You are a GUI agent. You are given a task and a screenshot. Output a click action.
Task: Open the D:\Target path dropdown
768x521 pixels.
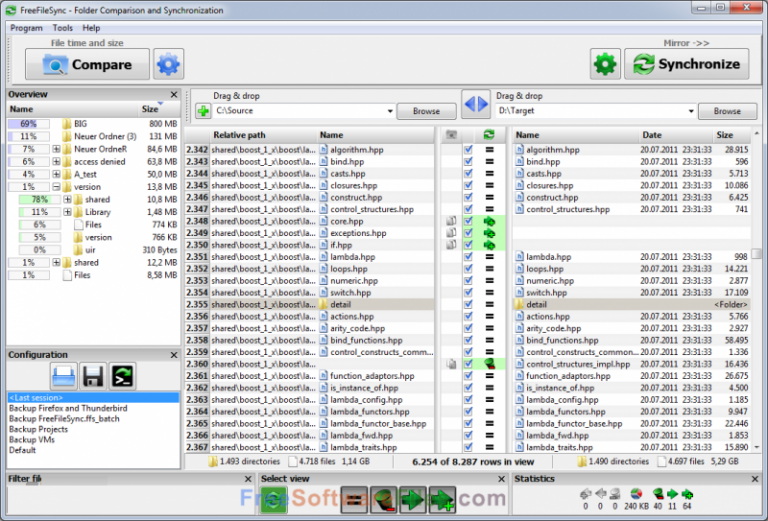tap(691, 111)
